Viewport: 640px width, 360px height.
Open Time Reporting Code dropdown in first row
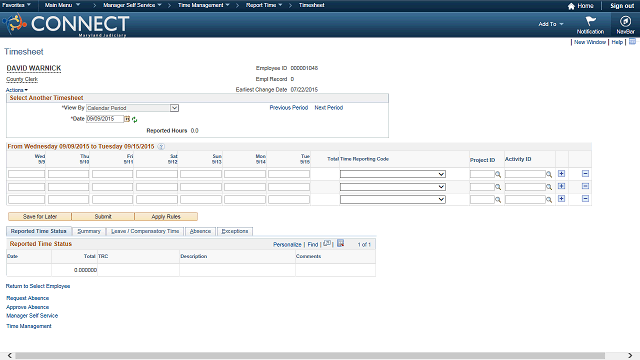click(393, 174)
